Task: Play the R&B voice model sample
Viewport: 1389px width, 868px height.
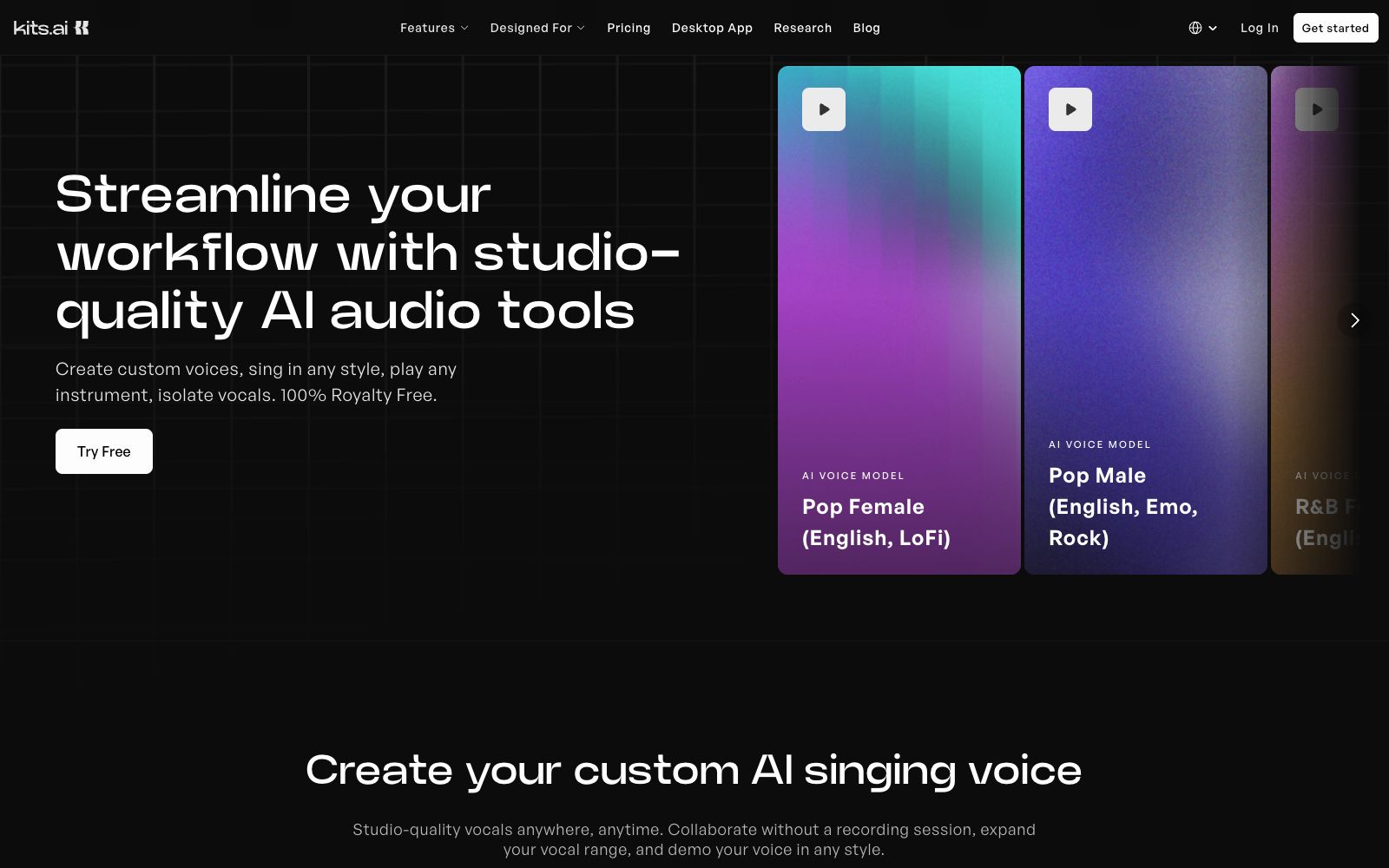Action: [x=1317, y=109]
